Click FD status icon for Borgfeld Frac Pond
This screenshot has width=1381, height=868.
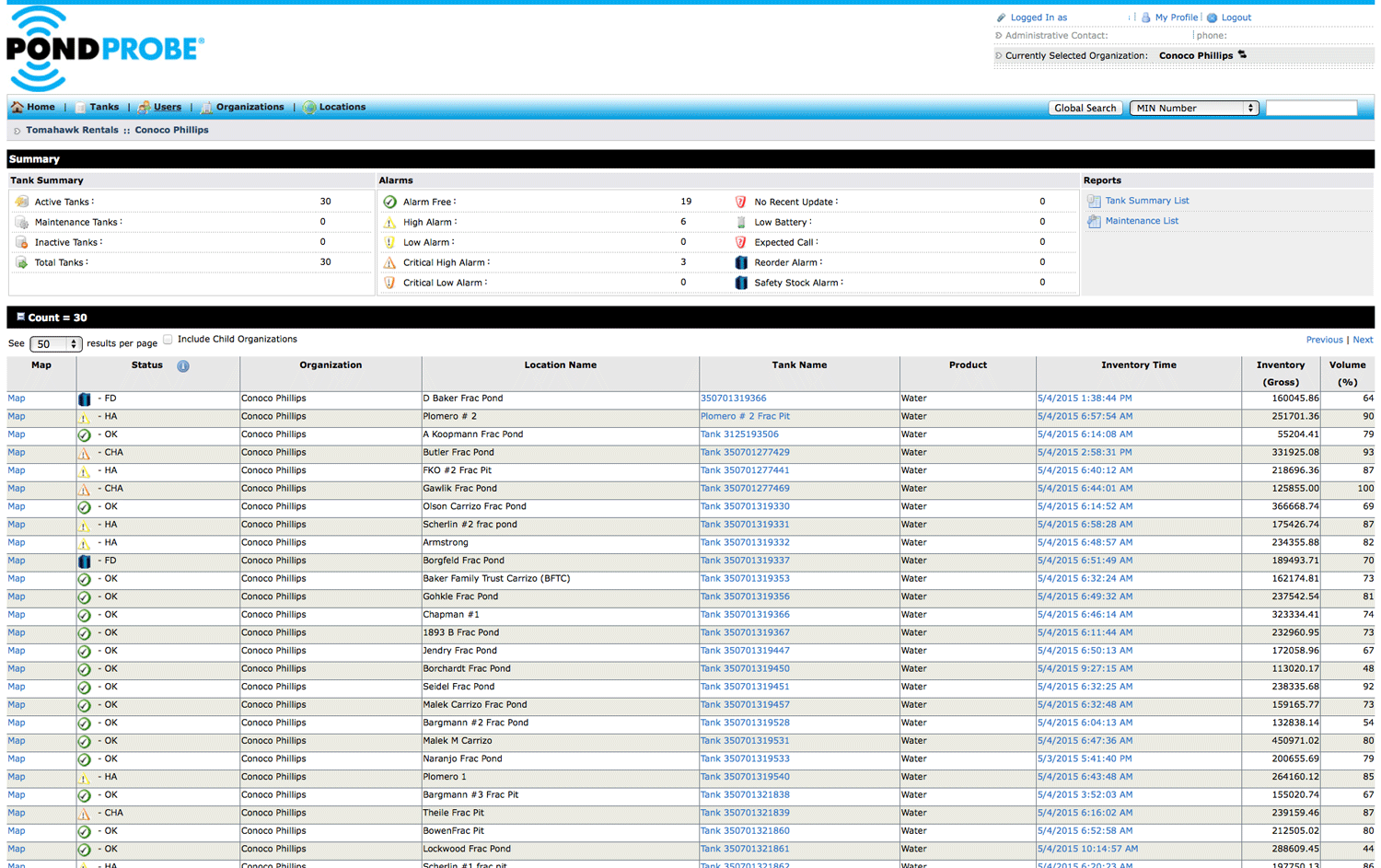click(x=84, y=561)
